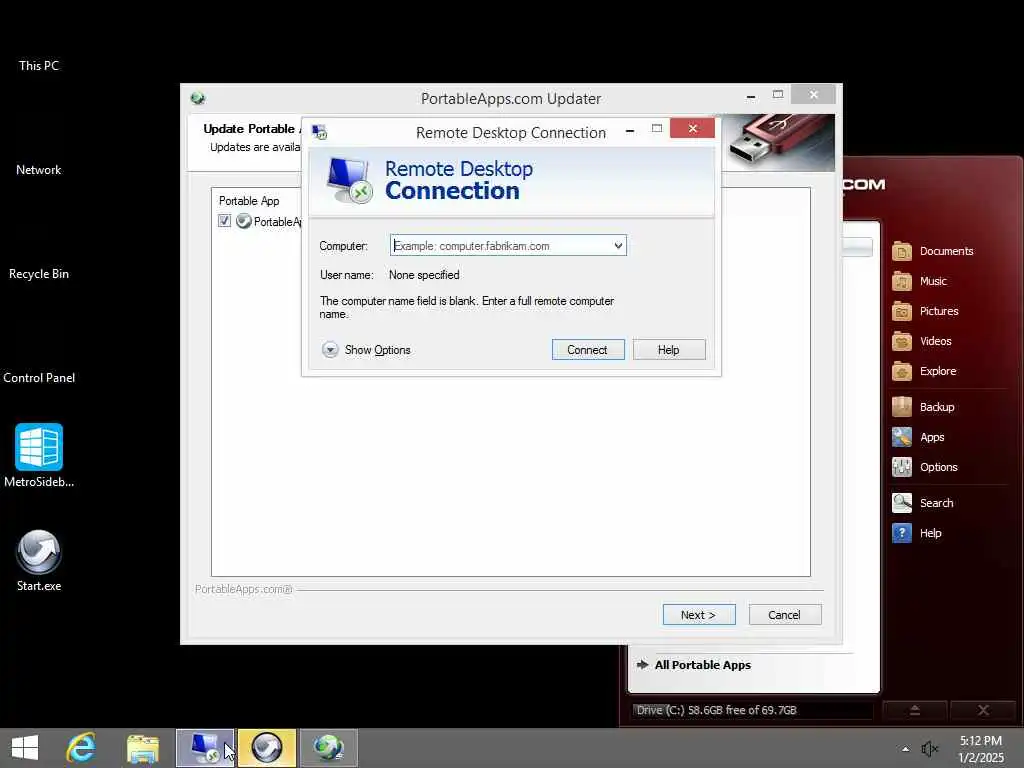1024x768 pixels.
Task: Open Documents in PortableApps menu
Action: tap(933, 251)
